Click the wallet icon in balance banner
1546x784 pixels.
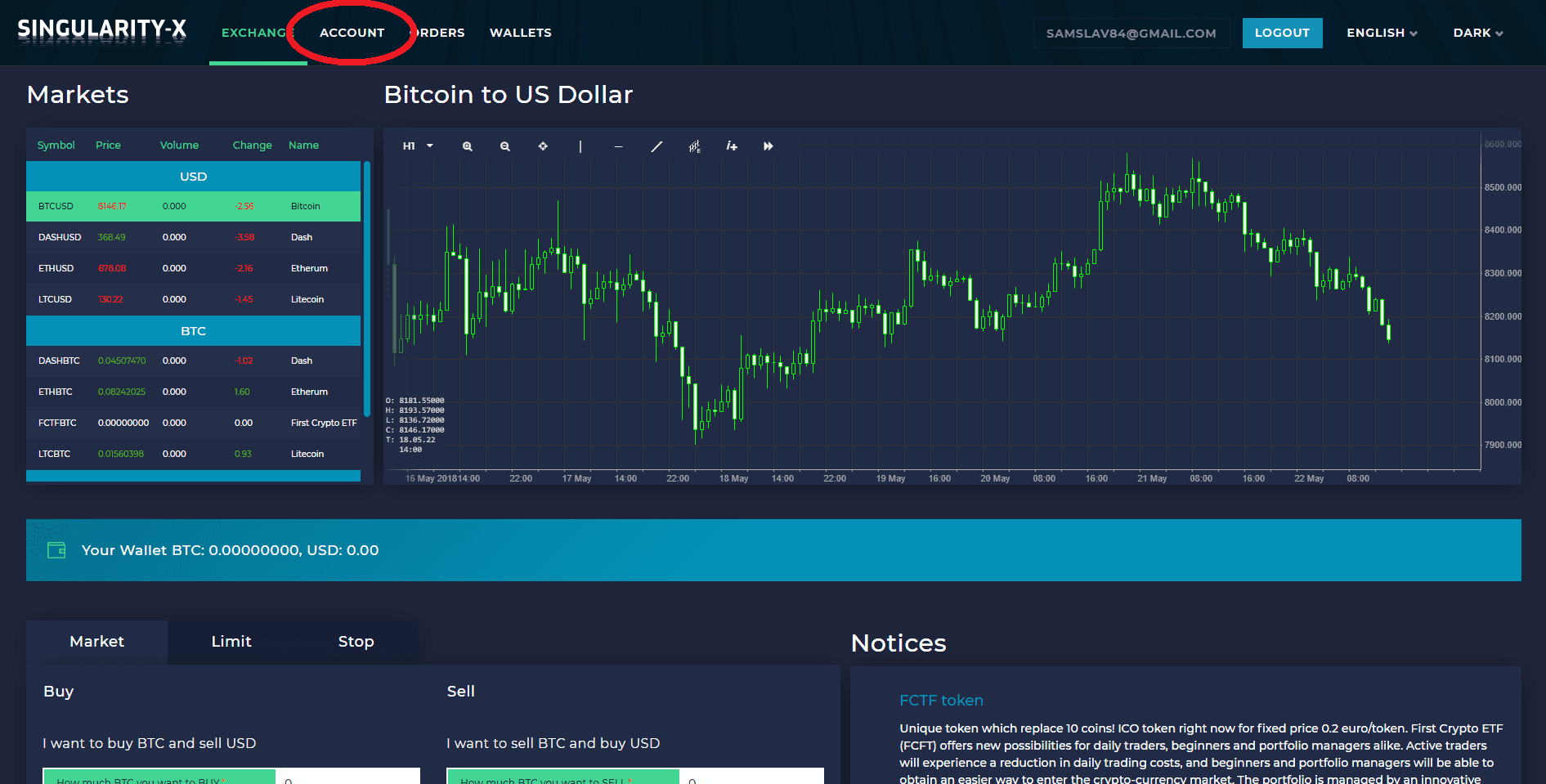[56, 550]
